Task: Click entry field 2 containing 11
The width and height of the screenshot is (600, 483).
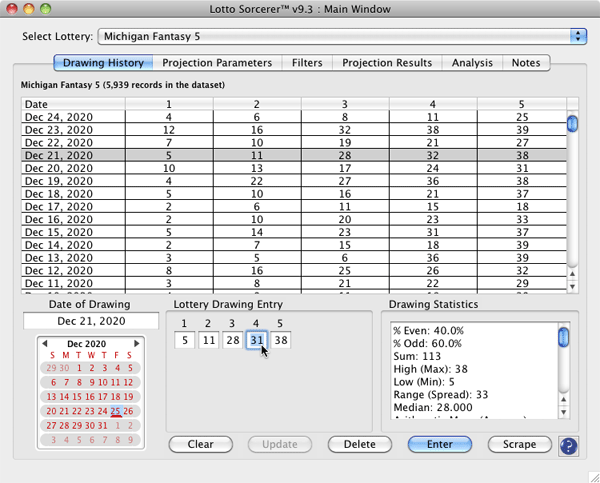Action: pos(209,340)
